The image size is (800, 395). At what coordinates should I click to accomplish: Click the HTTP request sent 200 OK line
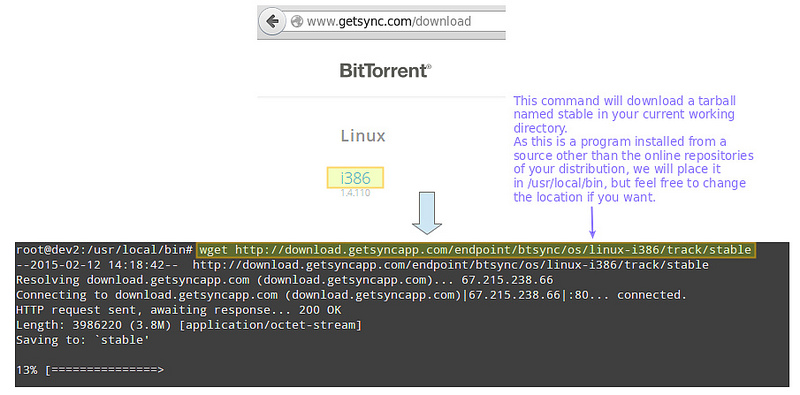179,310
